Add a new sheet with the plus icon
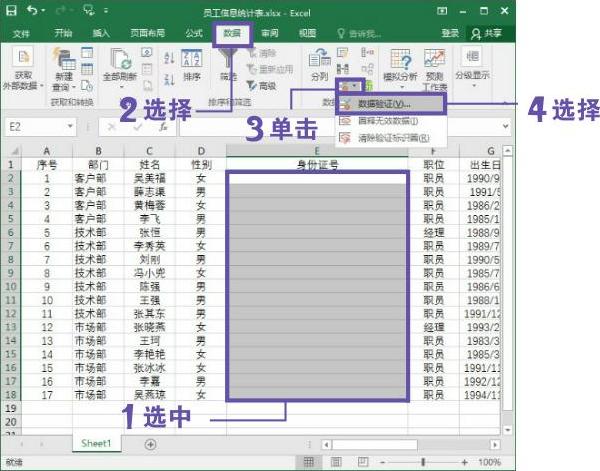600x471 pixels. (x=150, y=444)
